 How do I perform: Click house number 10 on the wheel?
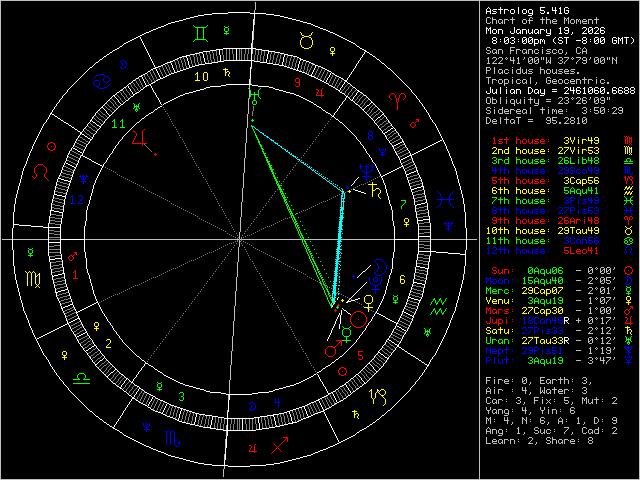click(x=201, y=76)
